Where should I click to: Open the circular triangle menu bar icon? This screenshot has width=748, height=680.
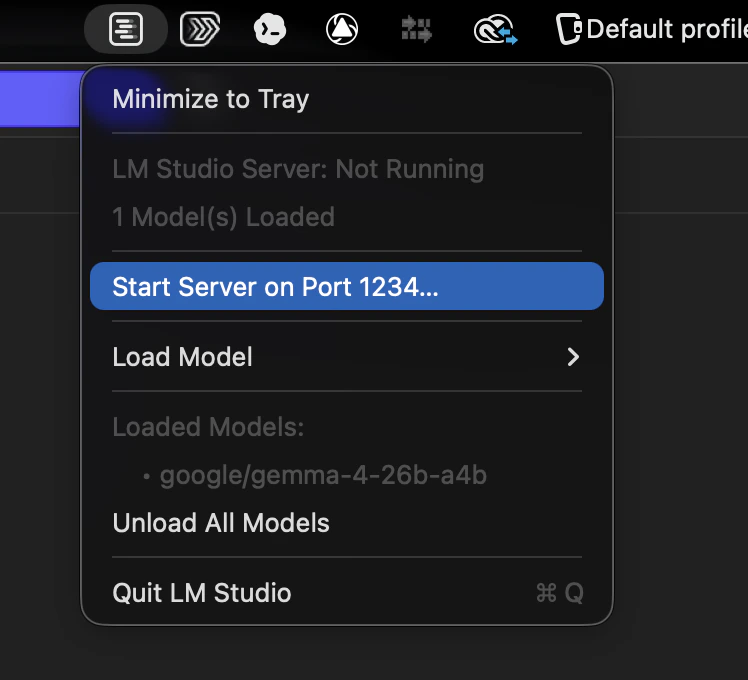click(x=342, y=29)
